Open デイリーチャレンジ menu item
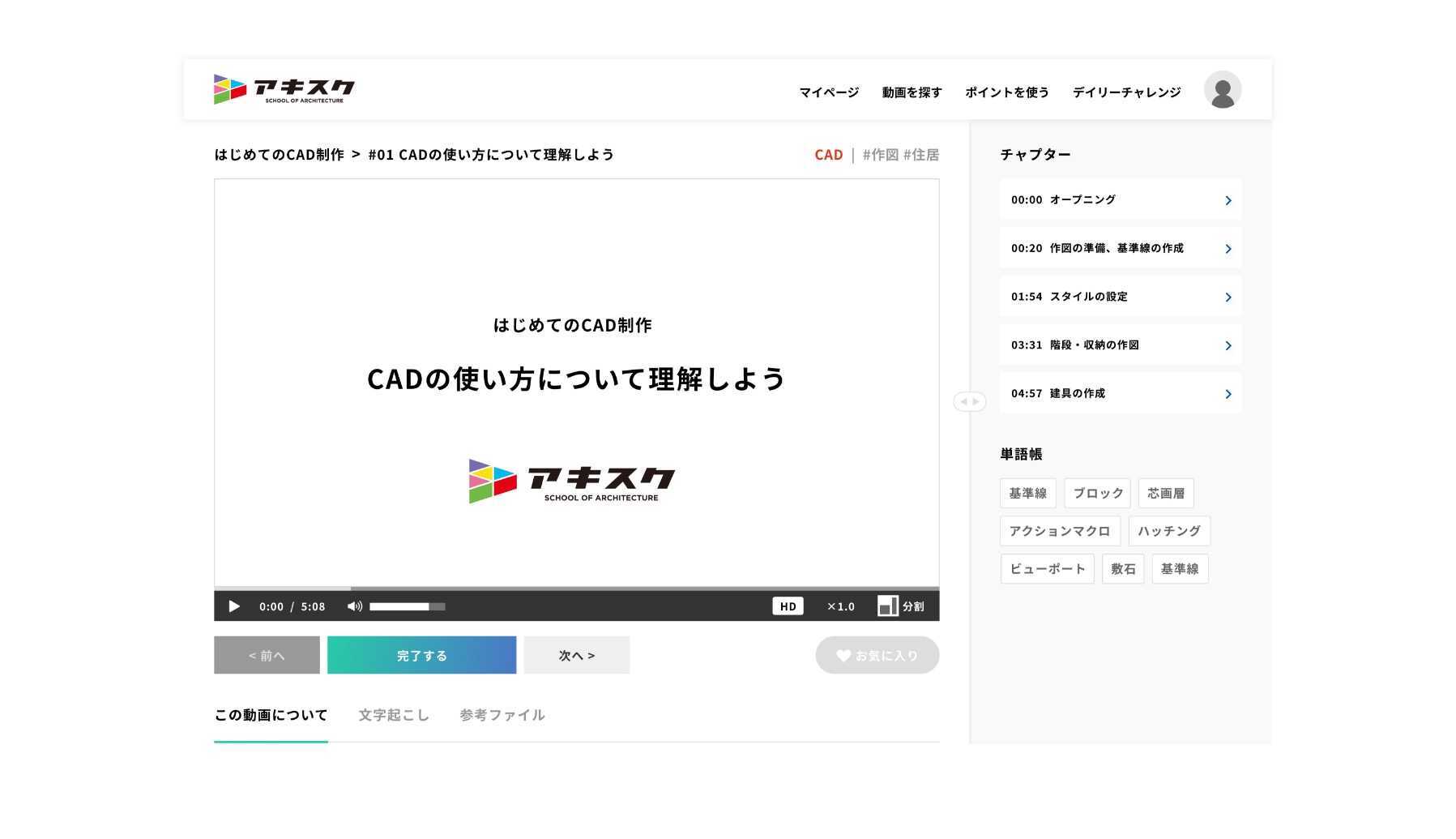The height and width of the screenshot is (839, 1456). [1126, 92]
